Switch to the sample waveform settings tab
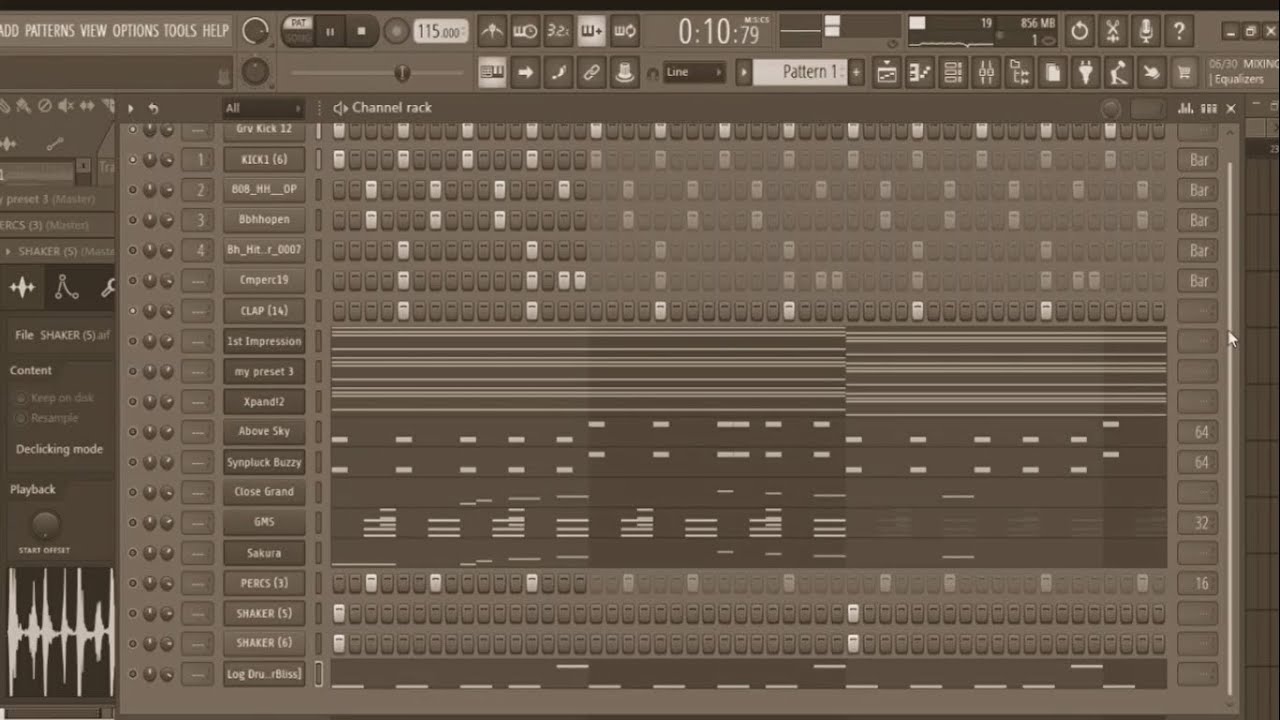Screen dimensions: 1280x720 click(x=22, y=288)
